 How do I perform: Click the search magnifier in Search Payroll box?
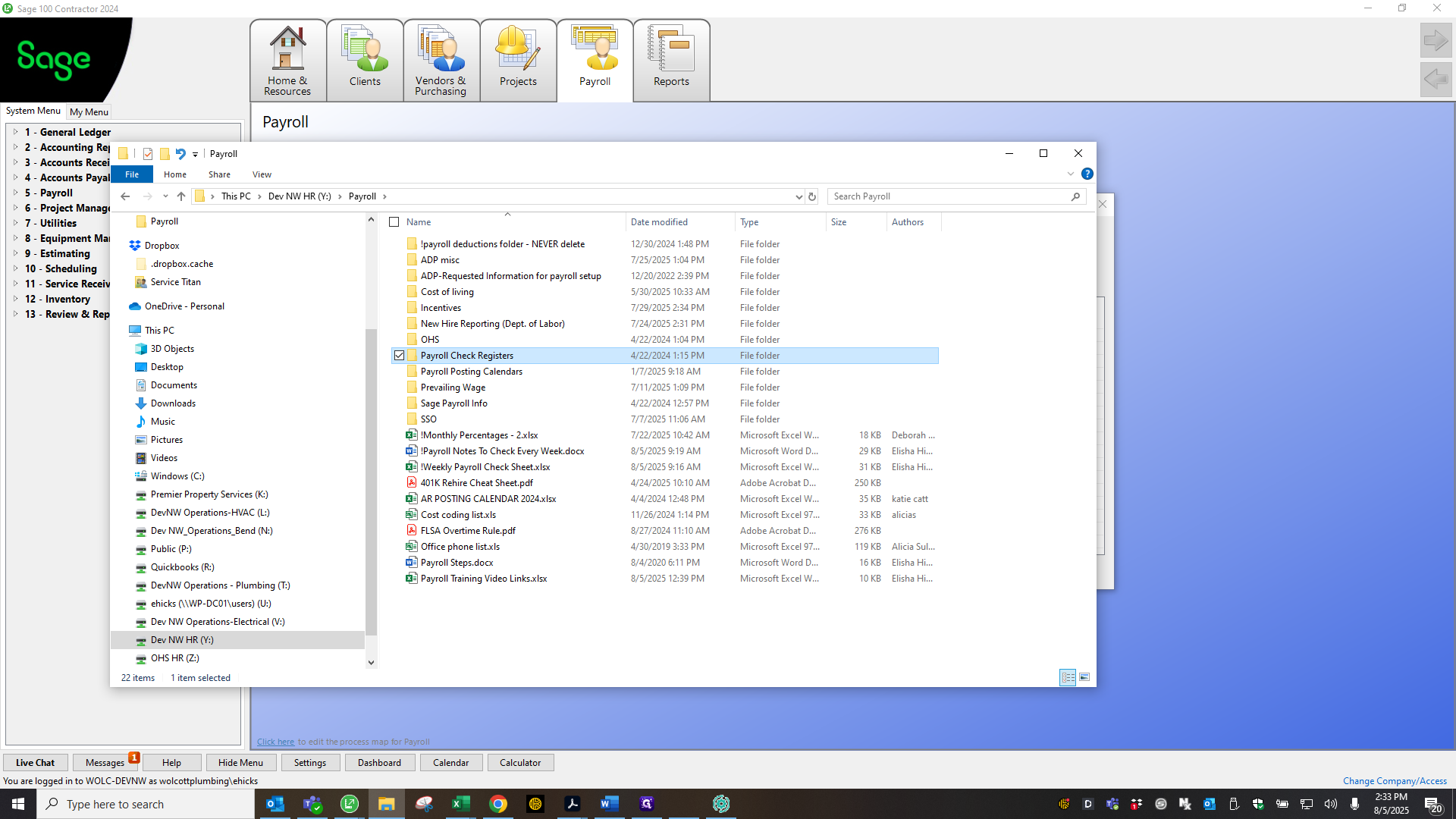1075,196
